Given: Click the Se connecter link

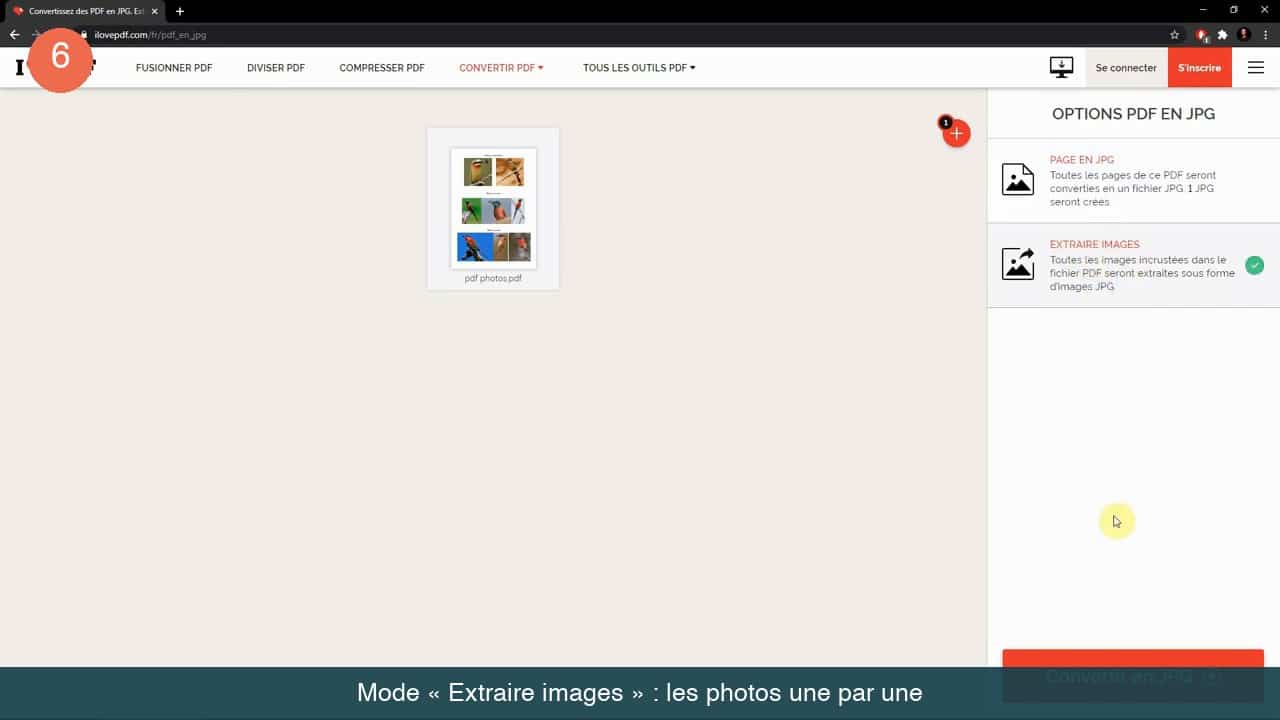Looking at the screenshot, I should 1126,68.
